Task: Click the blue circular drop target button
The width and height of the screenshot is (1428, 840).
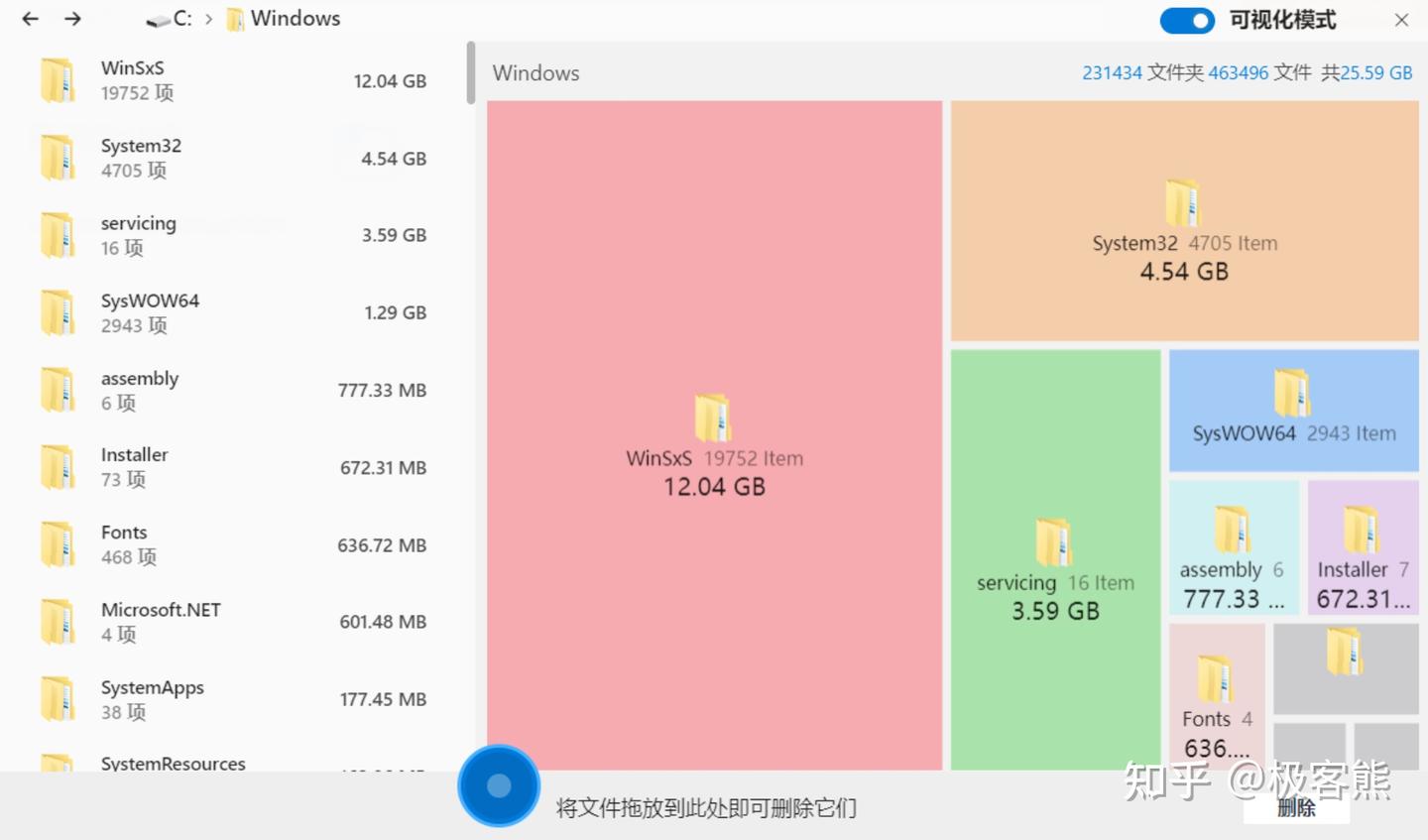Action: 499,785
